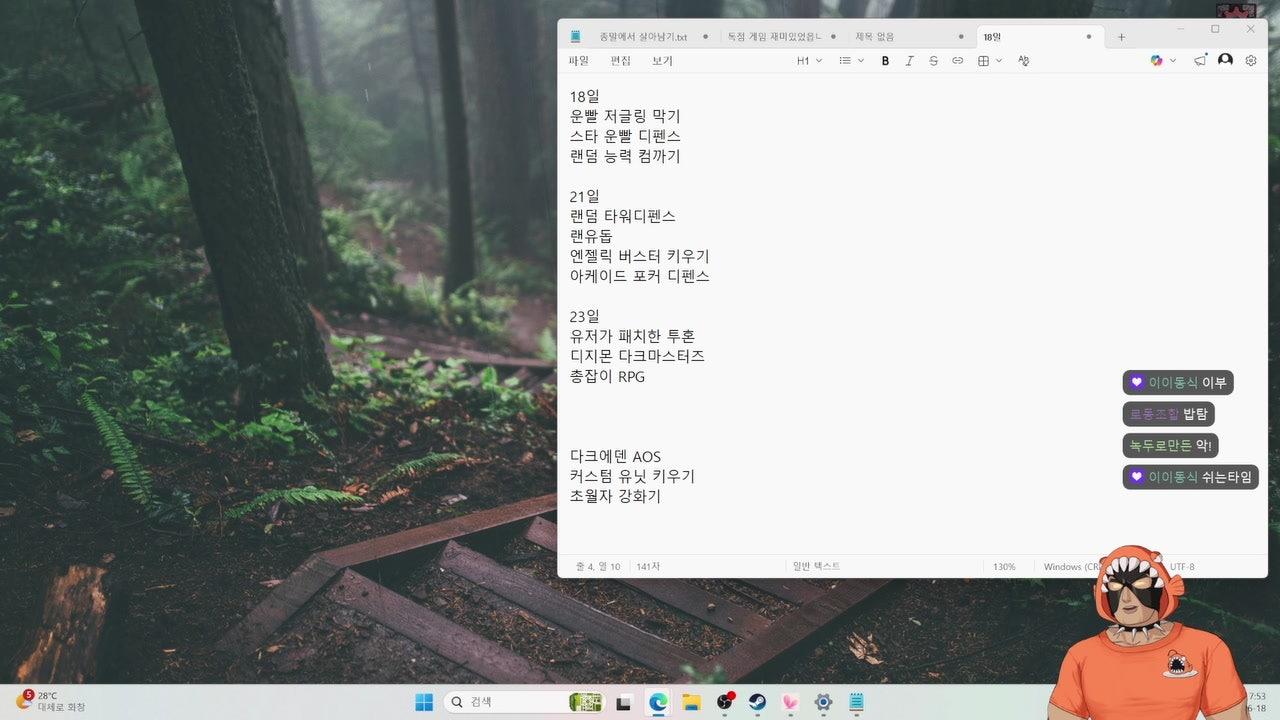Screen dimensions: 1280x720
Task: Expand the Copilot dropdown arrow
Action: [x=1173, y=61]
